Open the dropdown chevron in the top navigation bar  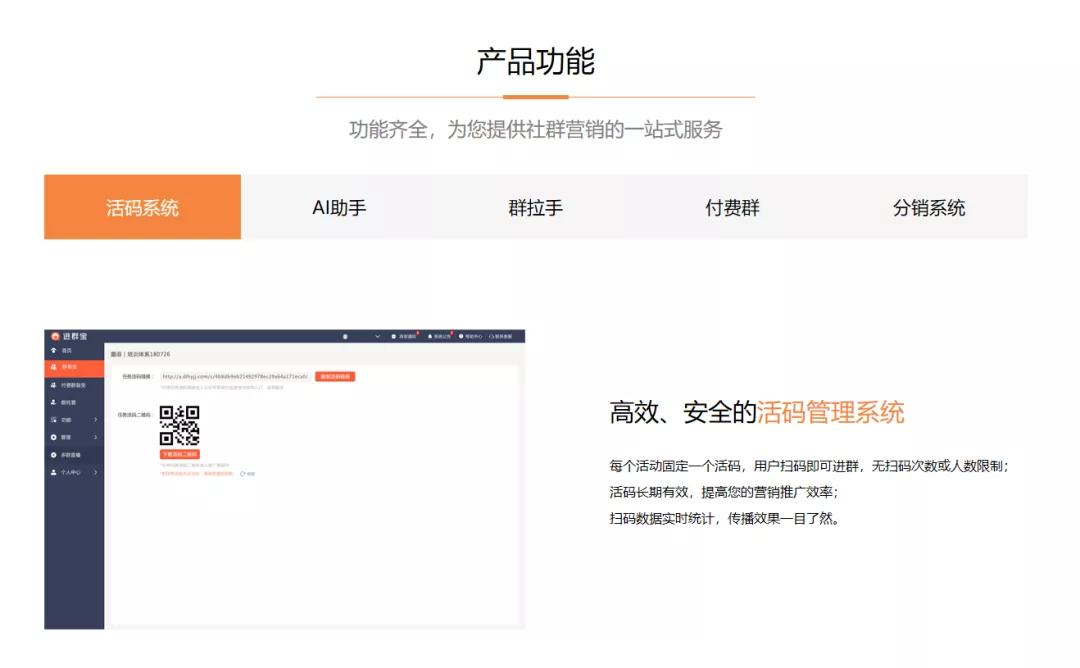(378, 335)
